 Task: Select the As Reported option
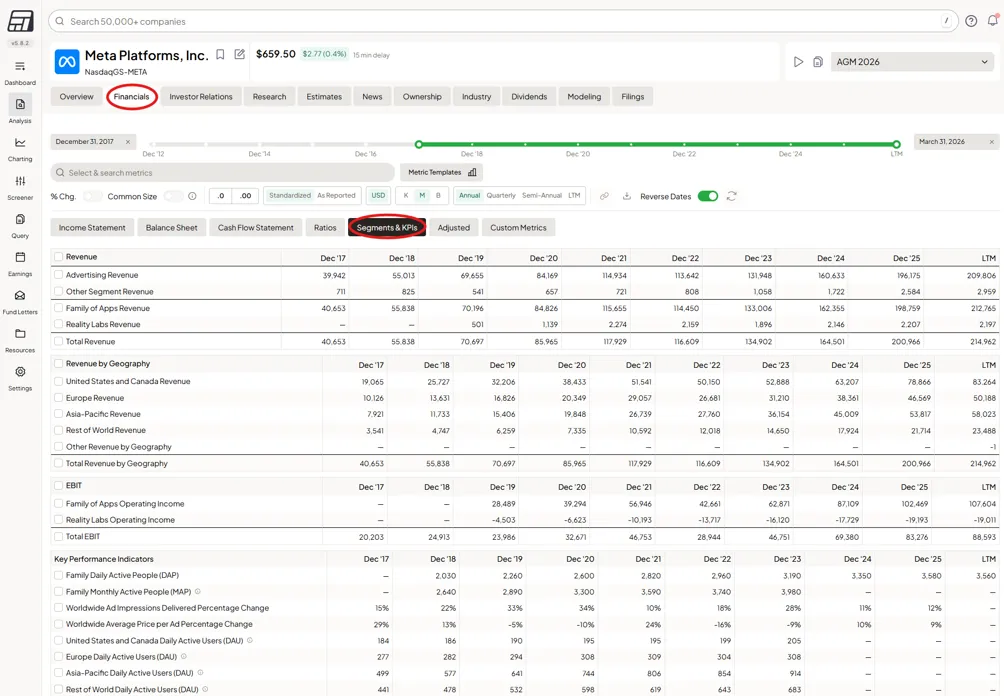click(x=336, y=196)
